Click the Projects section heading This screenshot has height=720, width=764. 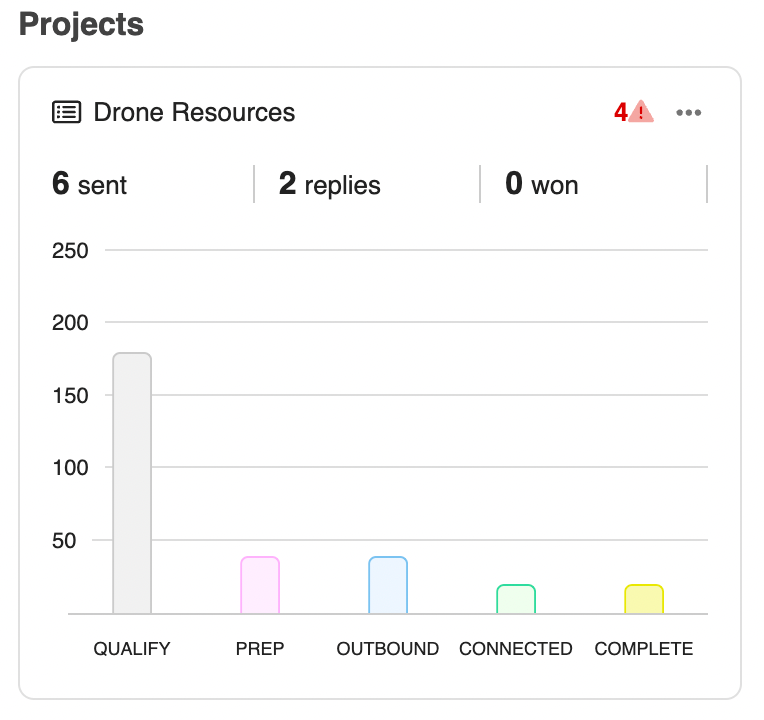coord(81,25)
